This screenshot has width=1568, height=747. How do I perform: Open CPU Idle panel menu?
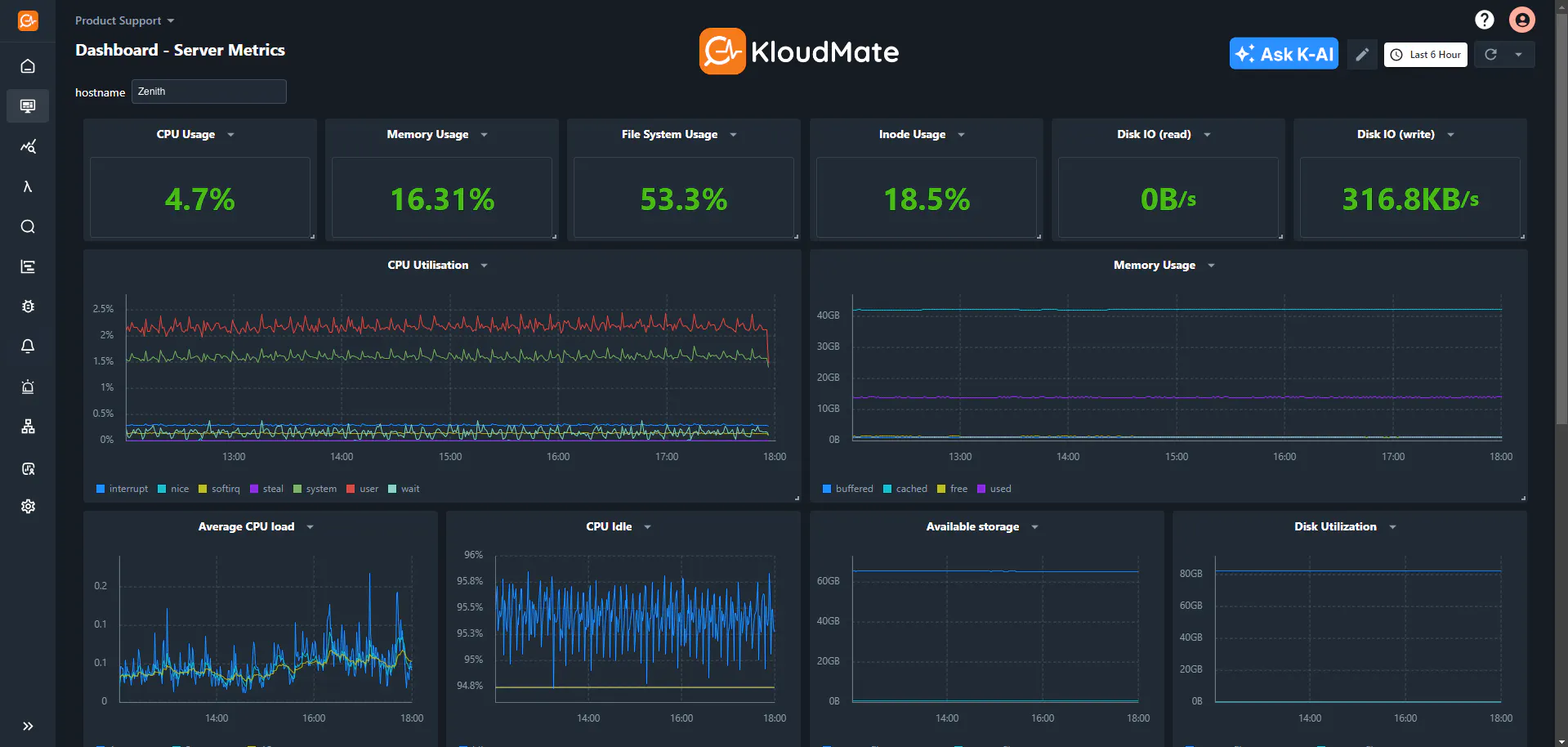tap(647, 527)
